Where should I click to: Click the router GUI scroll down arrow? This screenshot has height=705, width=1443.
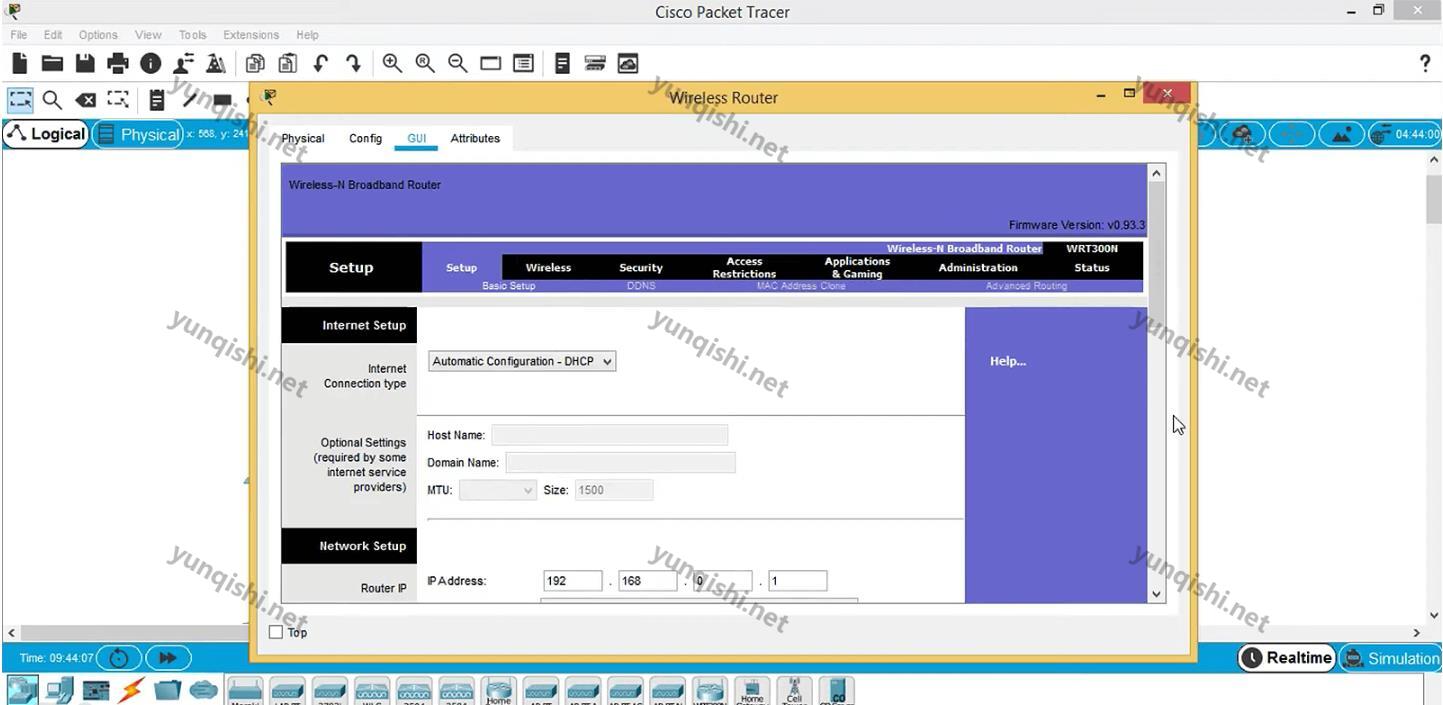pyautogui.click(x=1157, y=594)
